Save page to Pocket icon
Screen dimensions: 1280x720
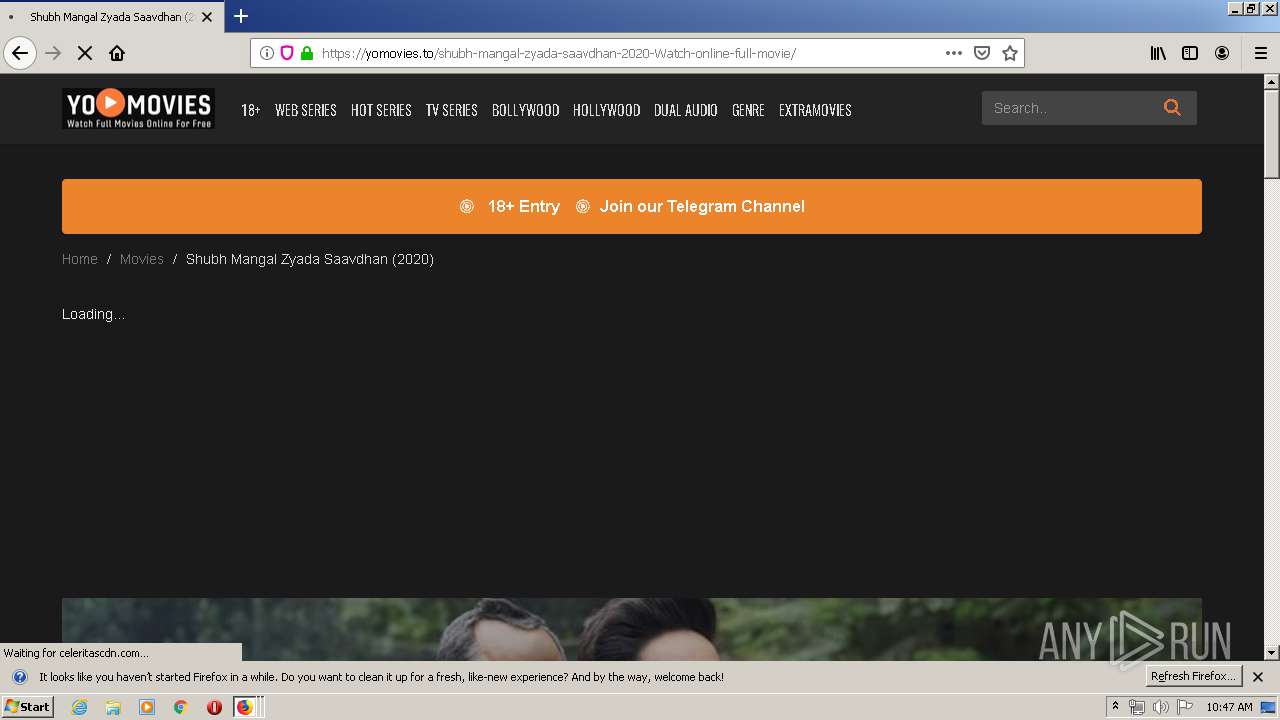982,53
